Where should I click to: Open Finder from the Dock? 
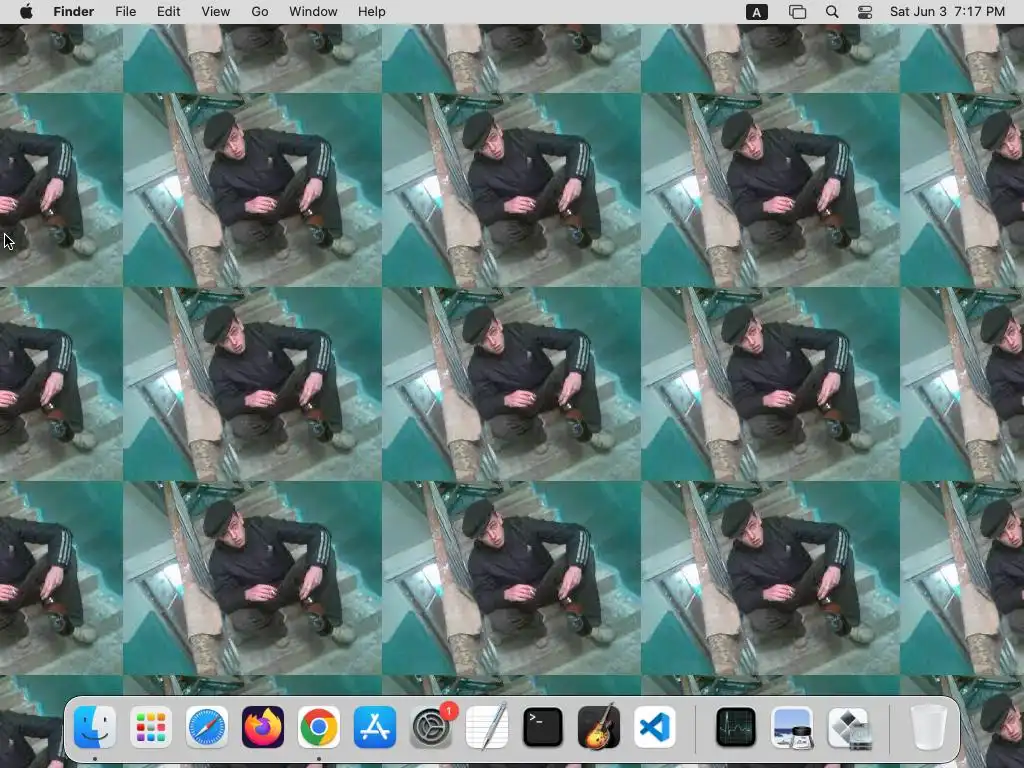(95, 727)
